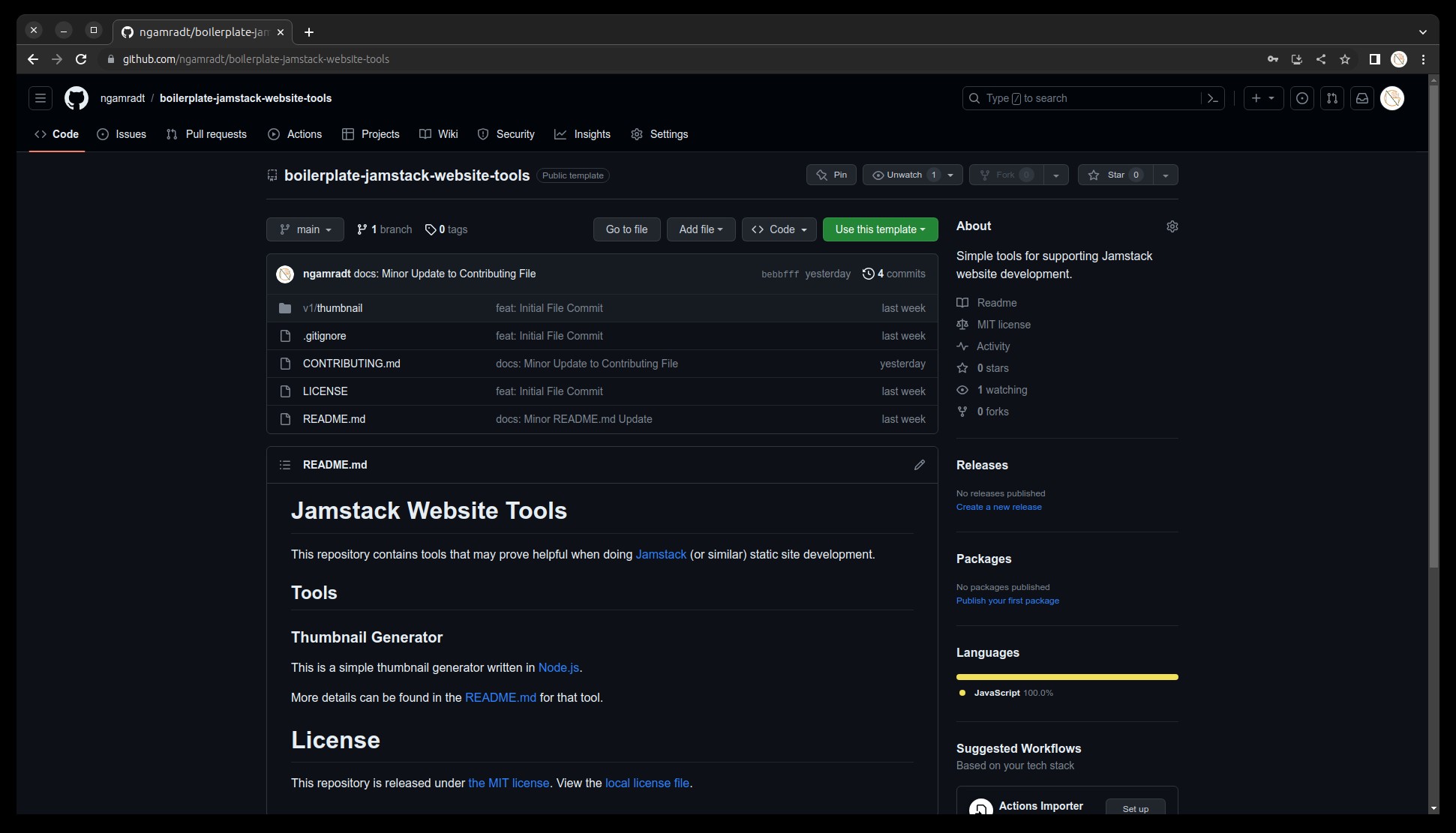This screenshot has width=1456, height=833.
Task: Open the Star lists dropdown arrow
Action: 1166,175
